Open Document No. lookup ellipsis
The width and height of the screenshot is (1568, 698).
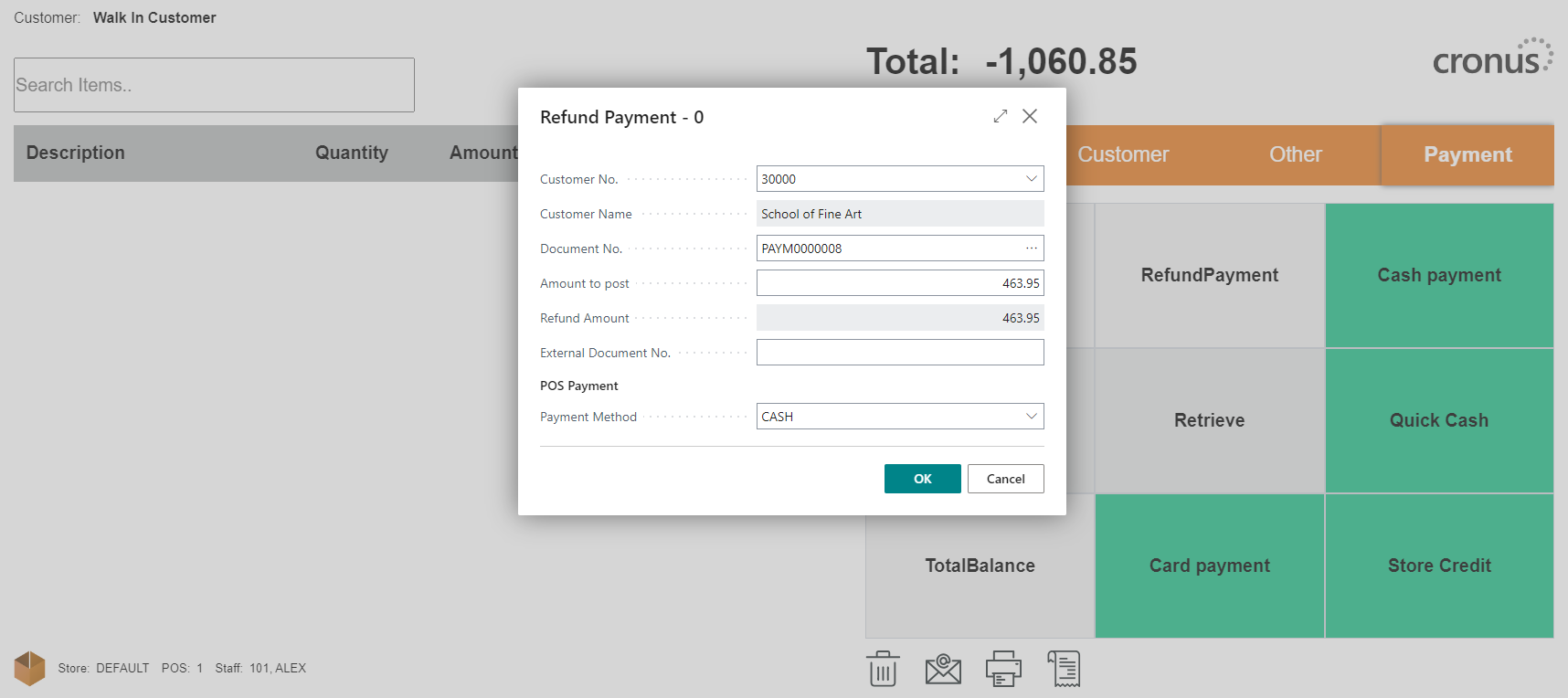1032,249
